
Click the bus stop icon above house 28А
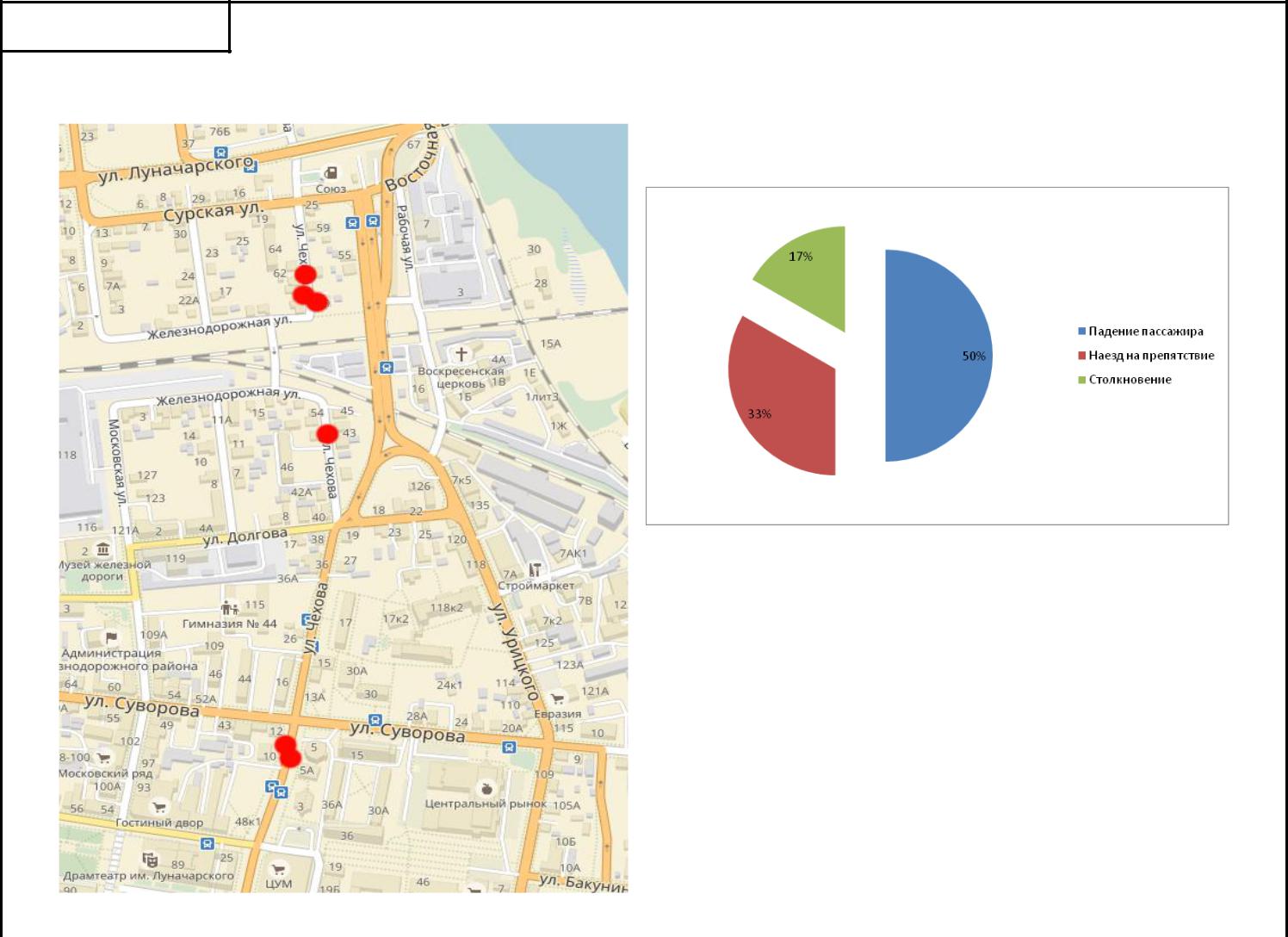(x=375, y=719)
